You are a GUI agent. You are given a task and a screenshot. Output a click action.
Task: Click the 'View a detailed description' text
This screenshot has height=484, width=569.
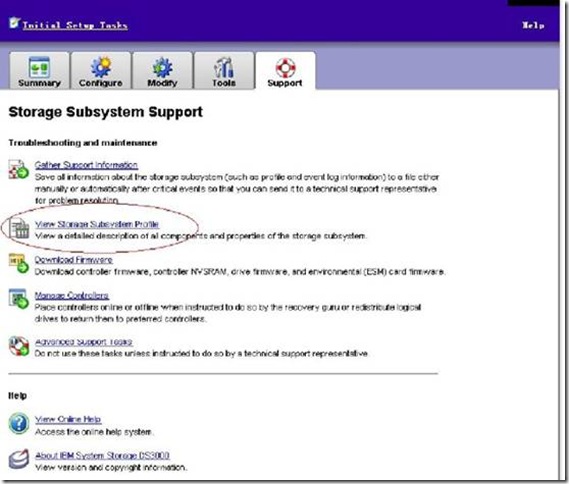[201, 236]
